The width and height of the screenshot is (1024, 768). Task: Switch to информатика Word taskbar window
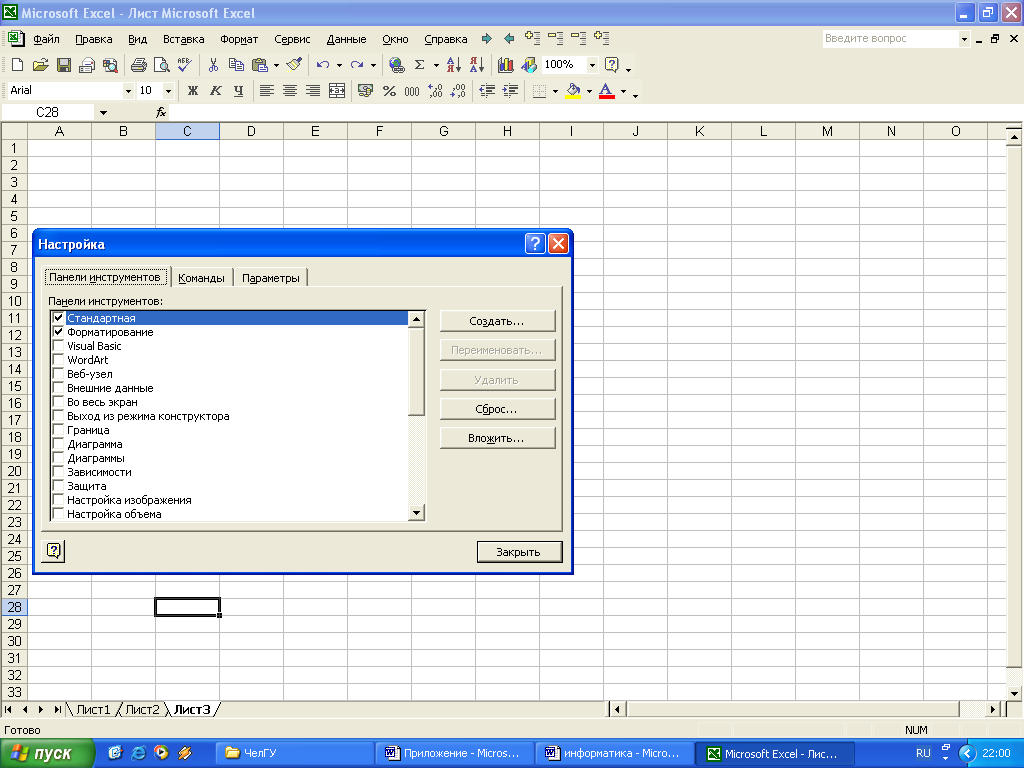tap(614, 753)
